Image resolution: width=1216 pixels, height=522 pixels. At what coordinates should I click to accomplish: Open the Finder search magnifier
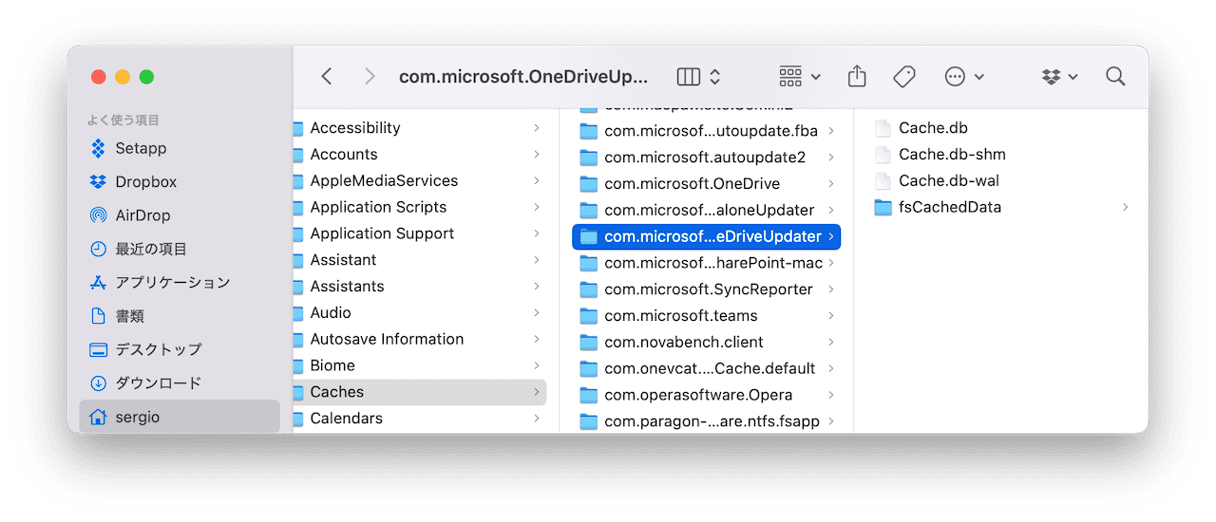1115,76
